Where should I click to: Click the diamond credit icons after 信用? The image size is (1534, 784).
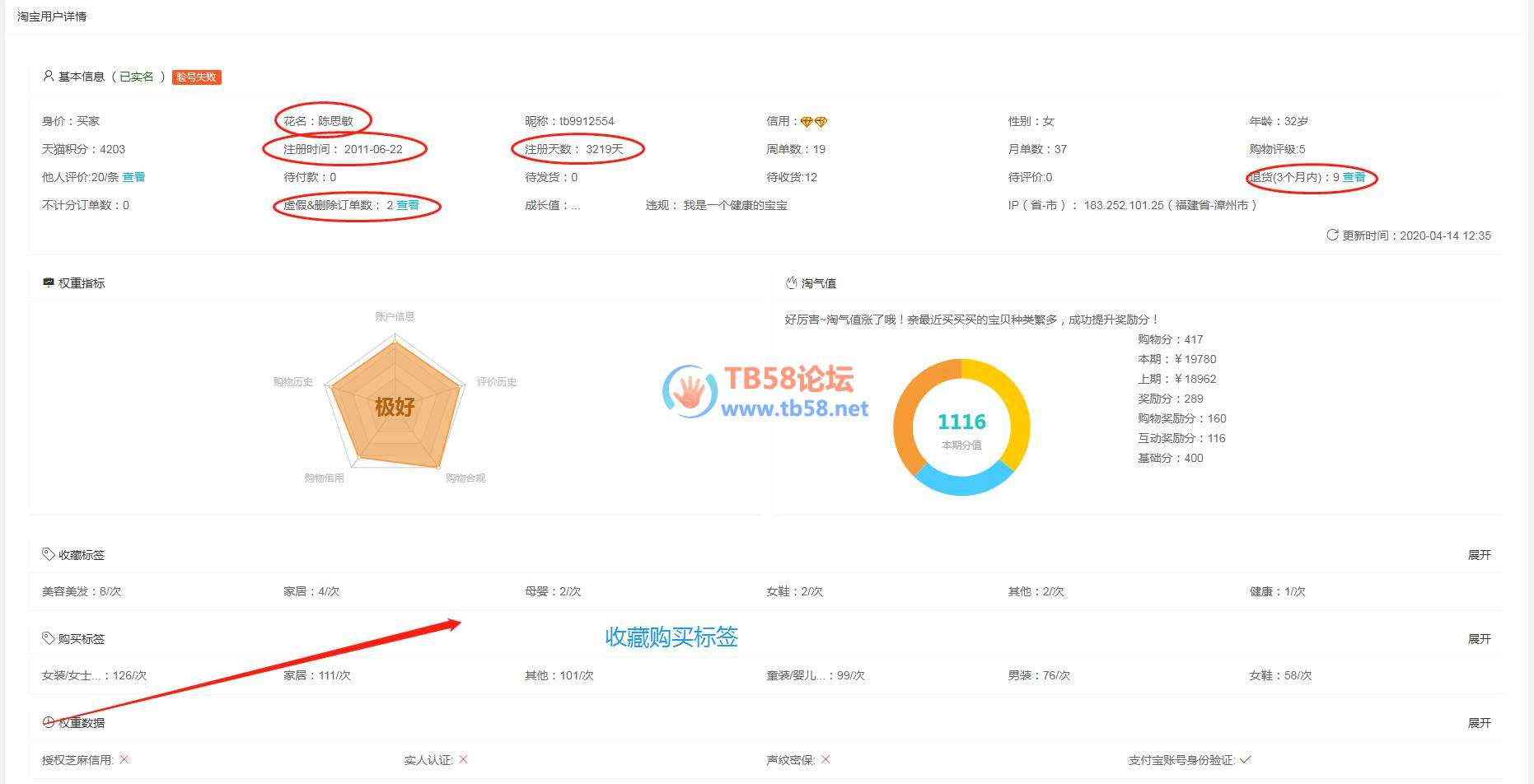(814, 121)
